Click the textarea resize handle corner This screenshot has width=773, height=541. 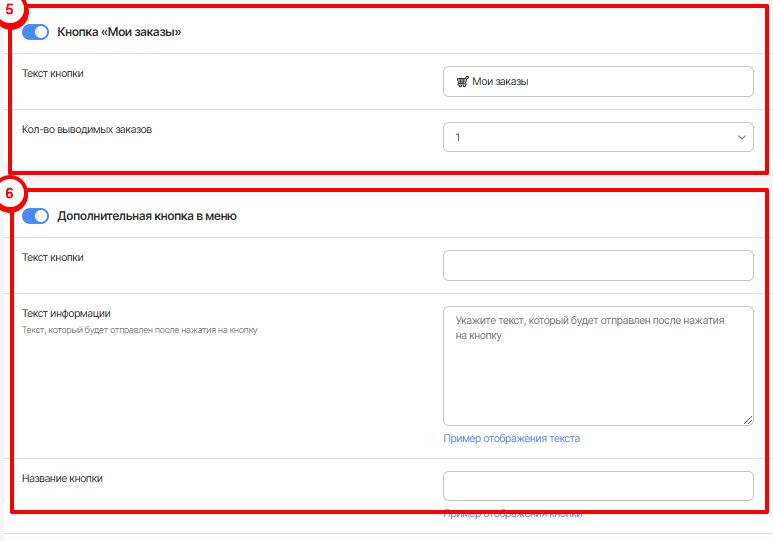(x=748, y=420)
